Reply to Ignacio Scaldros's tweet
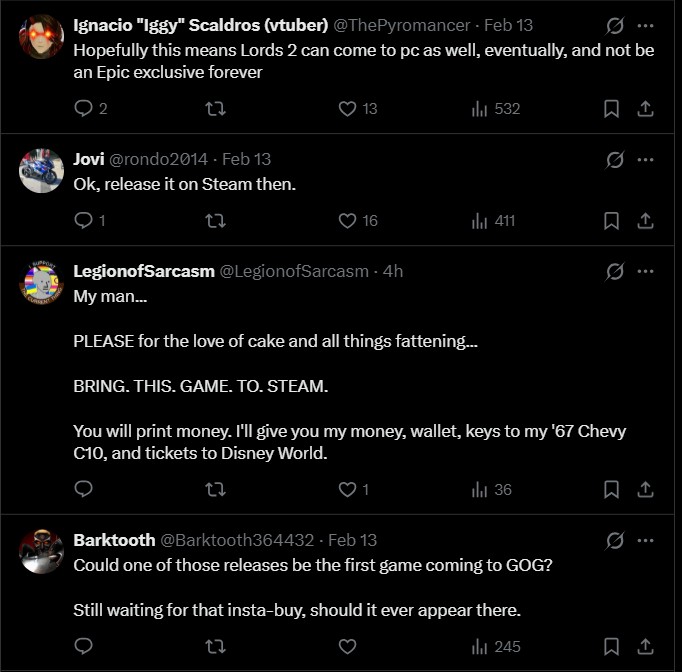This screenshot has width=682, height=672. 84,108
